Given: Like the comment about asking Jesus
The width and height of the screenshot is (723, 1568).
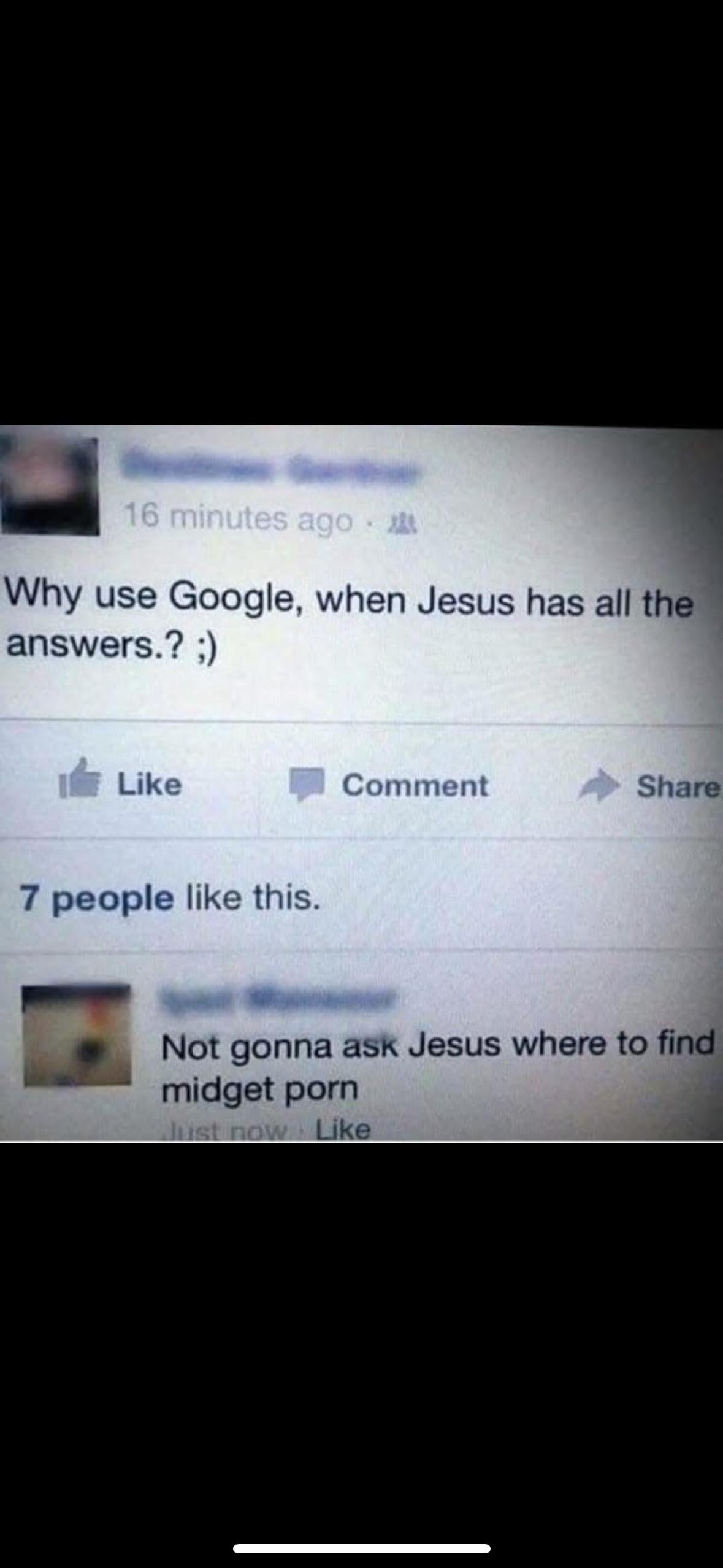Looking at the screenshot, I should point(343,1129).
